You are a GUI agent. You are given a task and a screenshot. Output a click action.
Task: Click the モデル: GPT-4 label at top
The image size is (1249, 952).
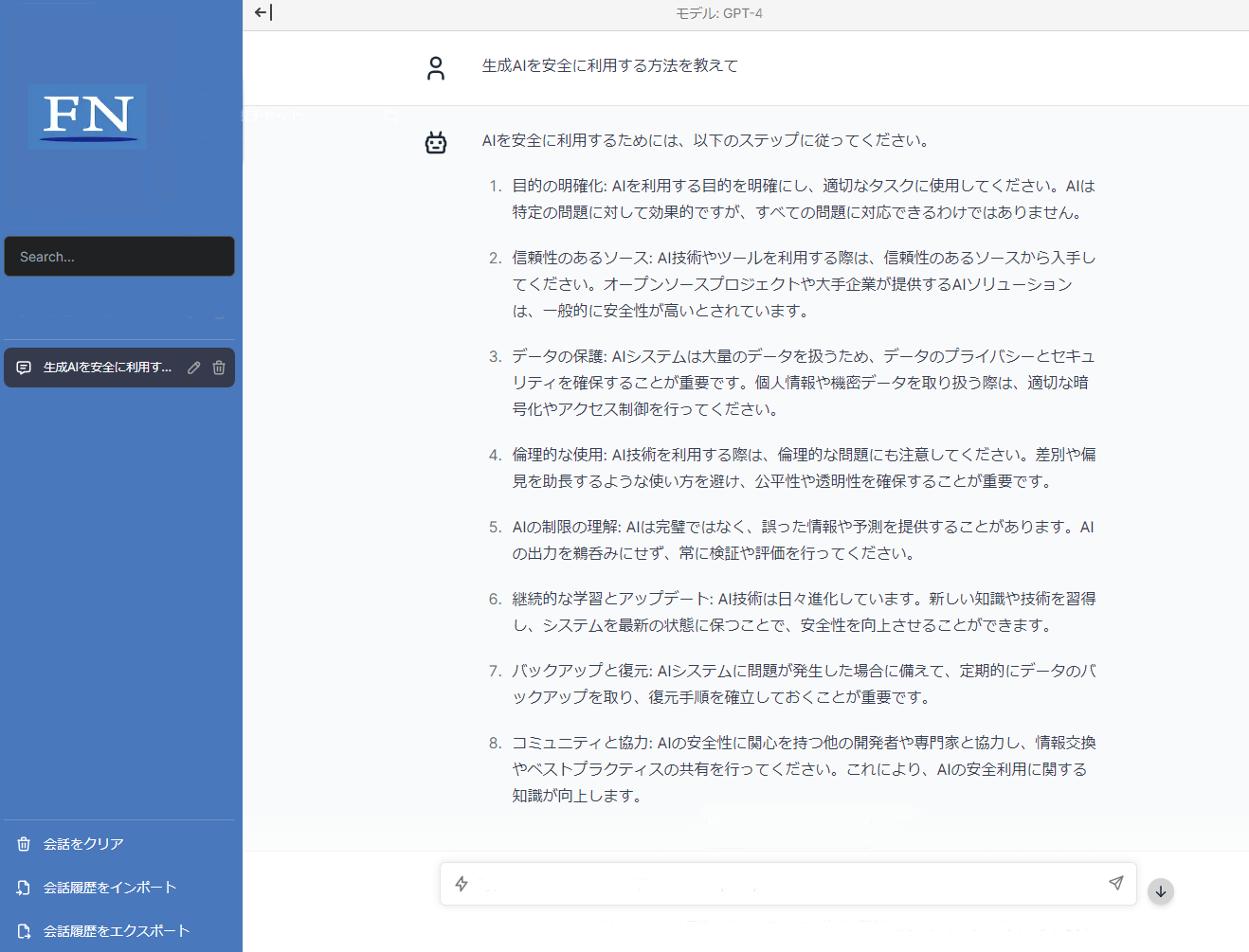coord(718,13)
